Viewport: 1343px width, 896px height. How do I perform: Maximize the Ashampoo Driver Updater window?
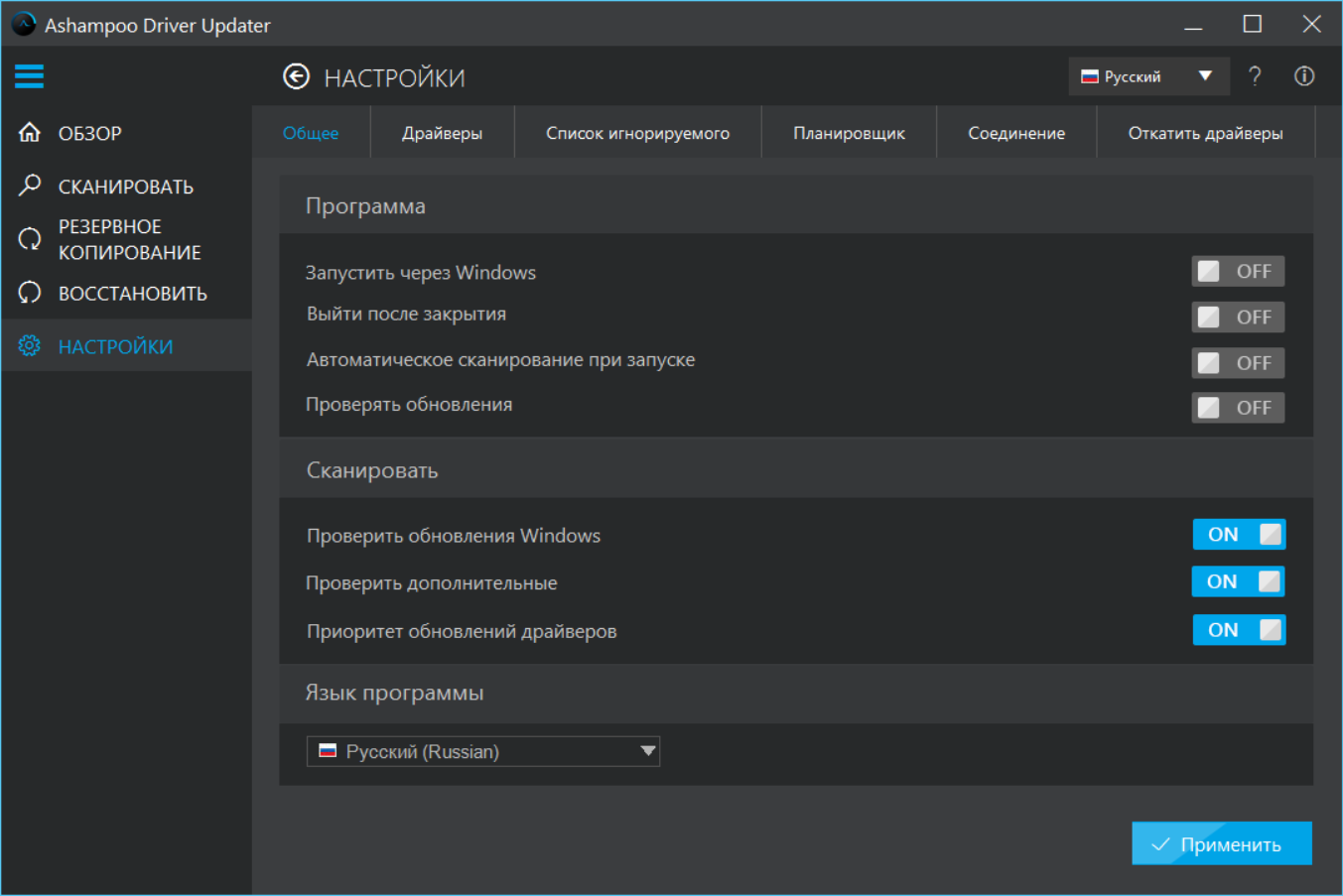(x=1253, y=24)
